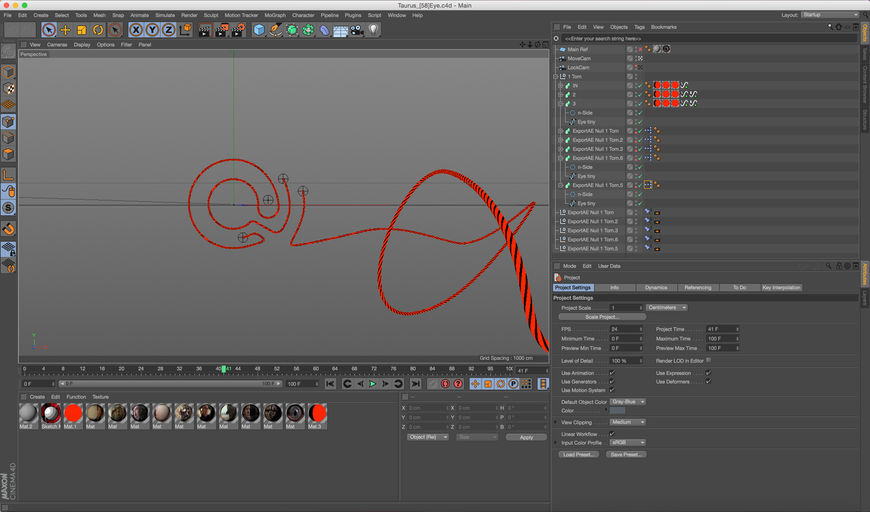Select the Move tool in top toolbar

[x=65, y=30]
